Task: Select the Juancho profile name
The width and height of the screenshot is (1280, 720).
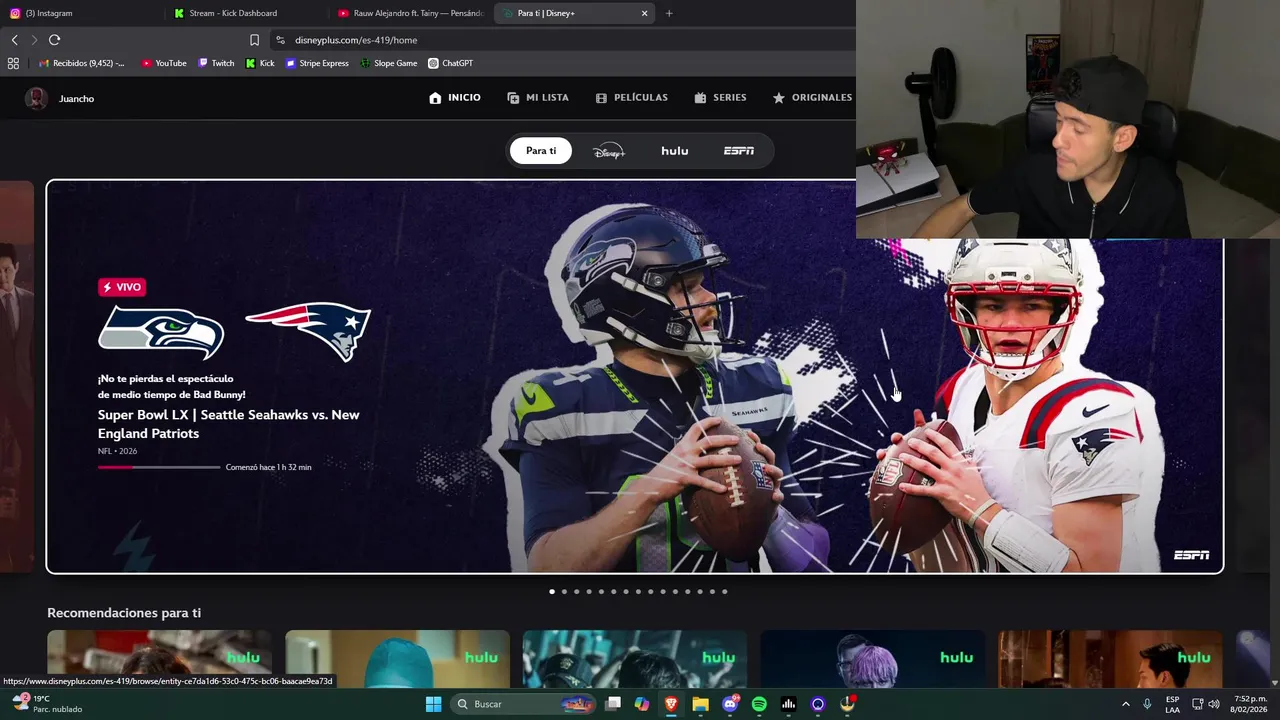Action: (x=76, y=99)
